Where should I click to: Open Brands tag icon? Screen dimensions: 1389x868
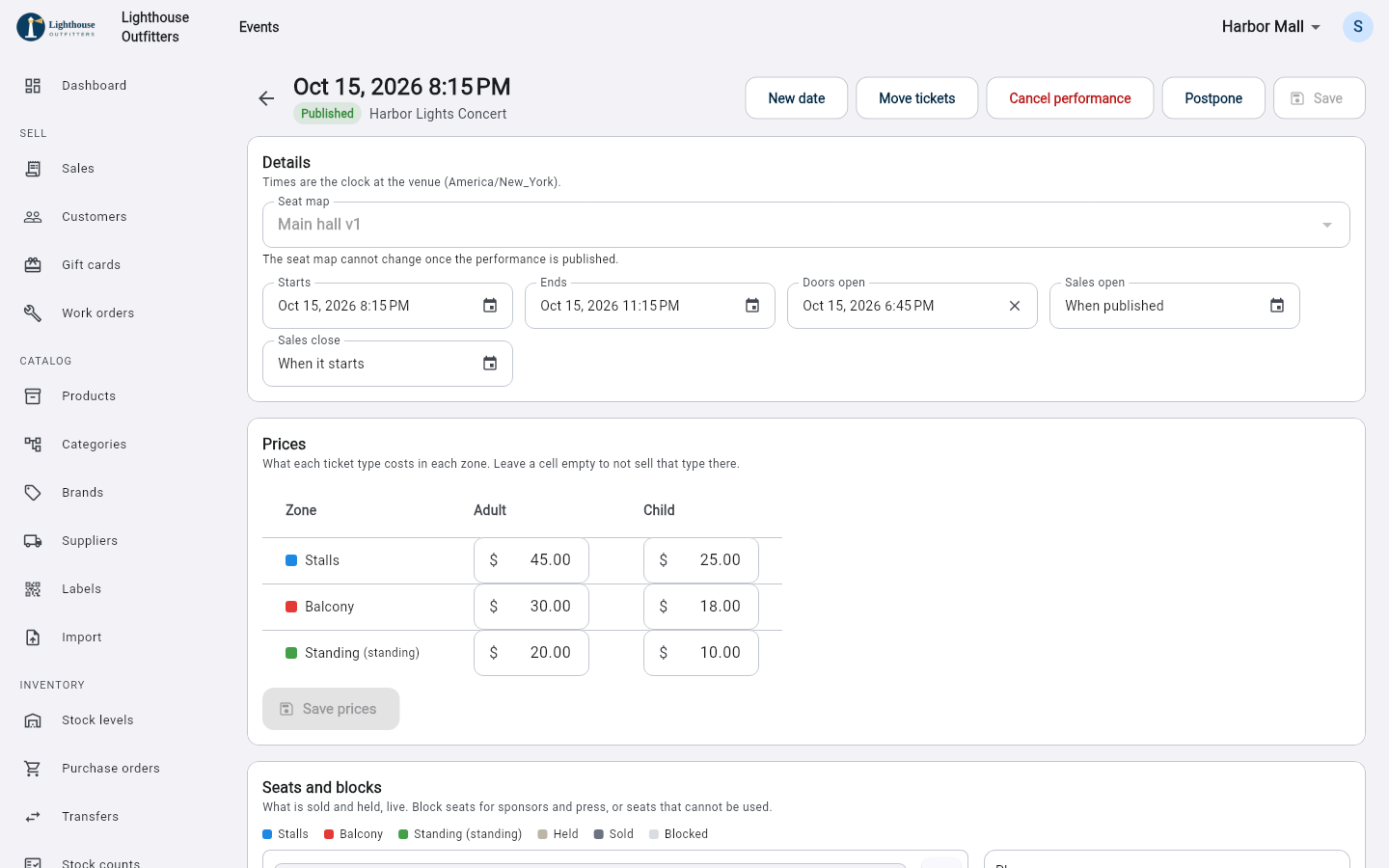(33, 493)
